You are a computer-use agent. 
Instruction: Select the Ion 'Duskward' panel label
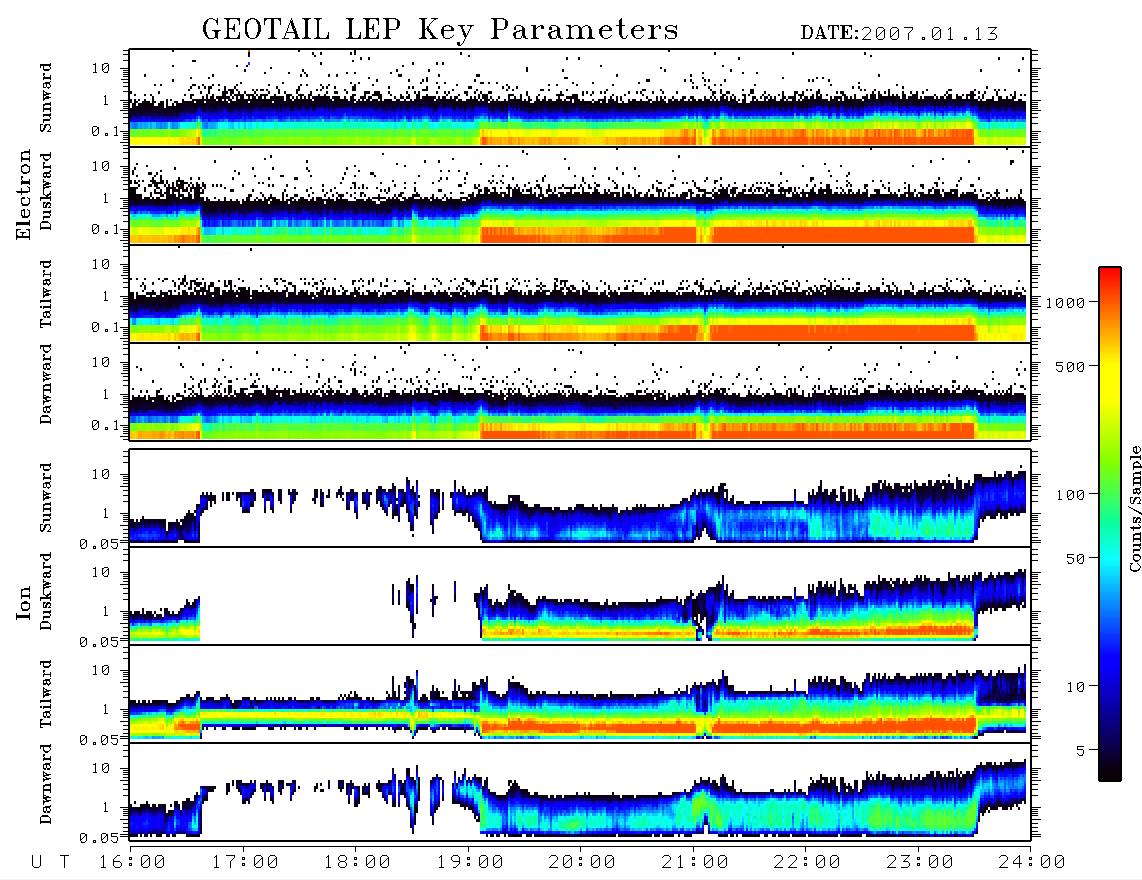[46, 591]
